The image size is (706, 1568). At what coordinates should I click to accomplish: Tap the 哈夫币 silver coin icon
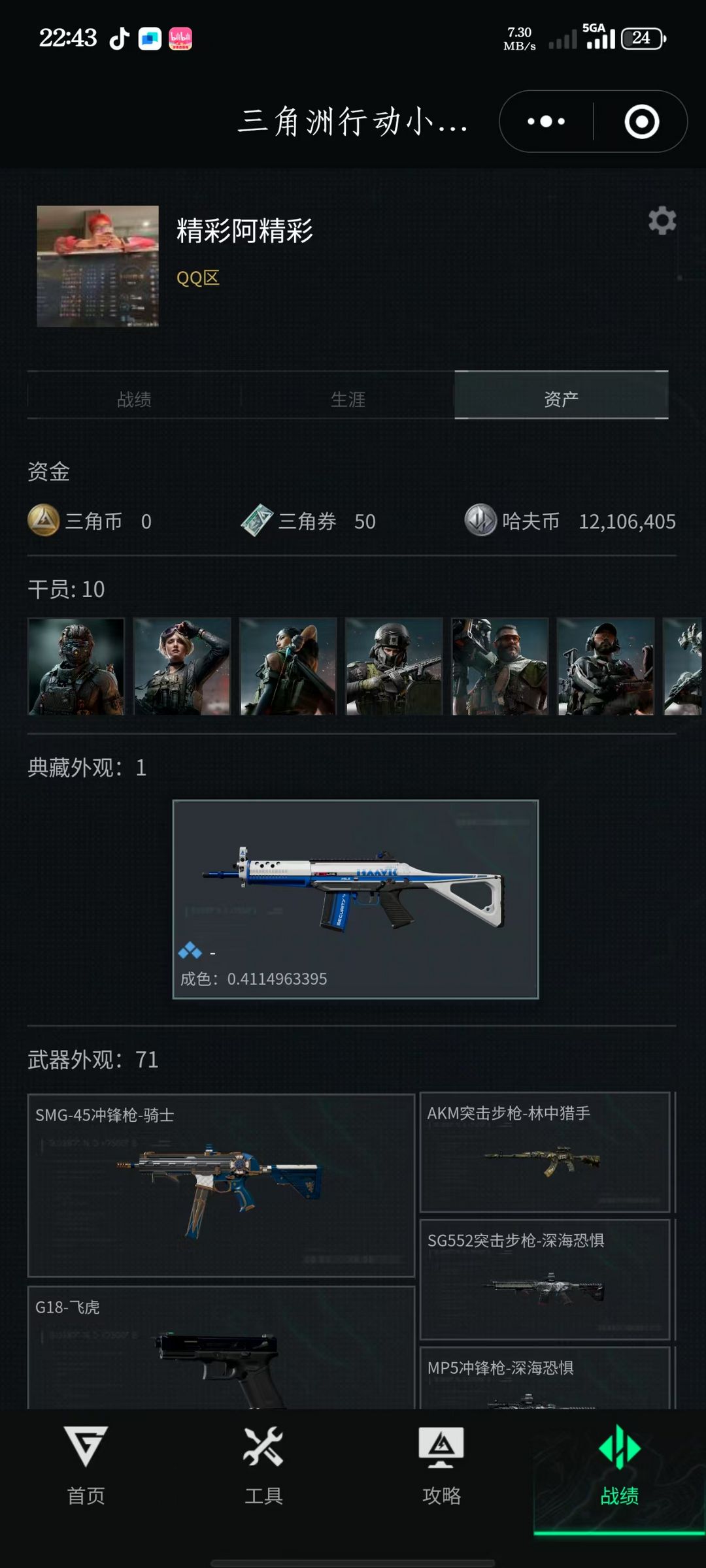pyautogui.click(x=480, y=521)
